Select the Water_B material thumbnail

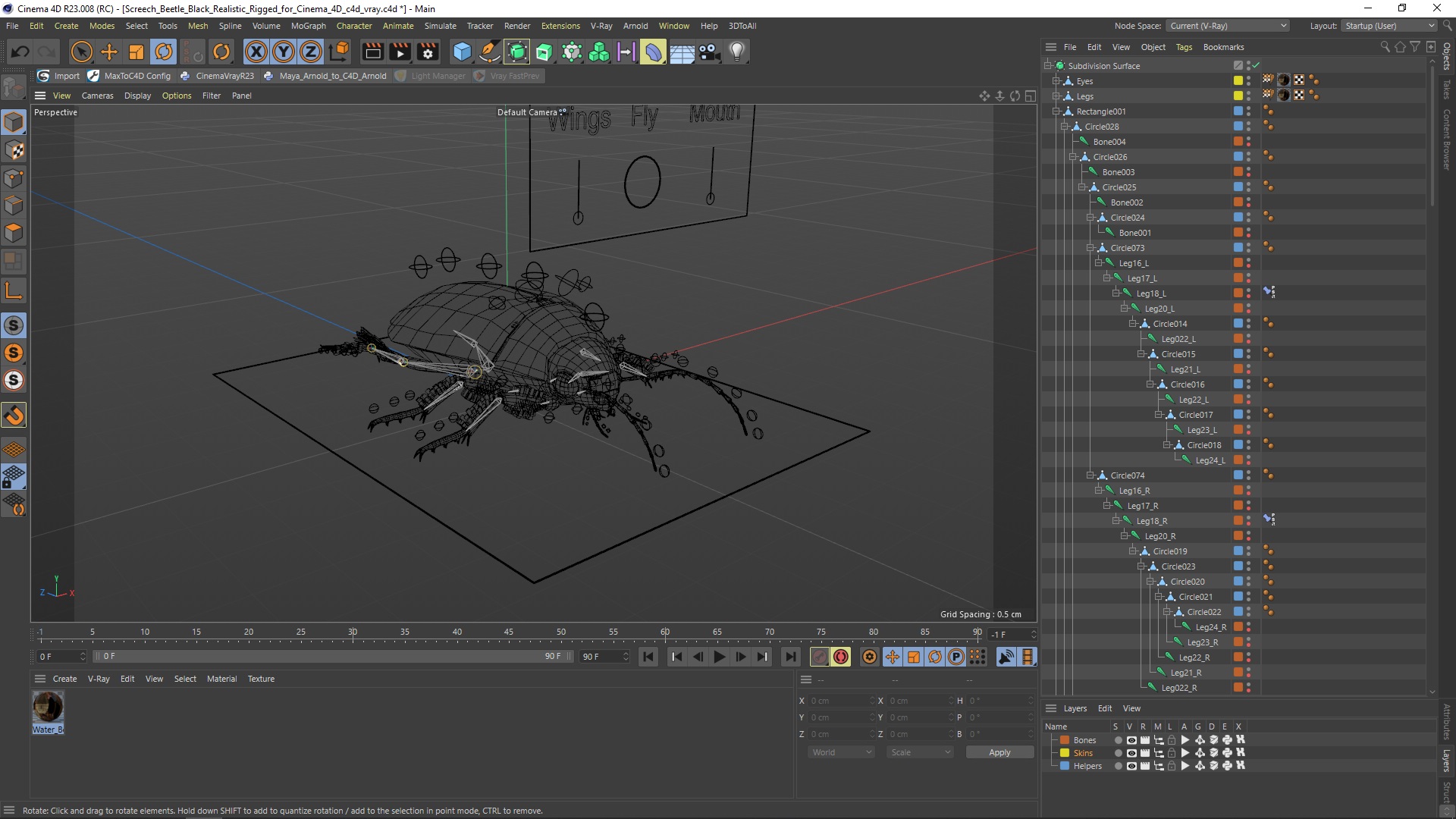(x=48, y=707)
